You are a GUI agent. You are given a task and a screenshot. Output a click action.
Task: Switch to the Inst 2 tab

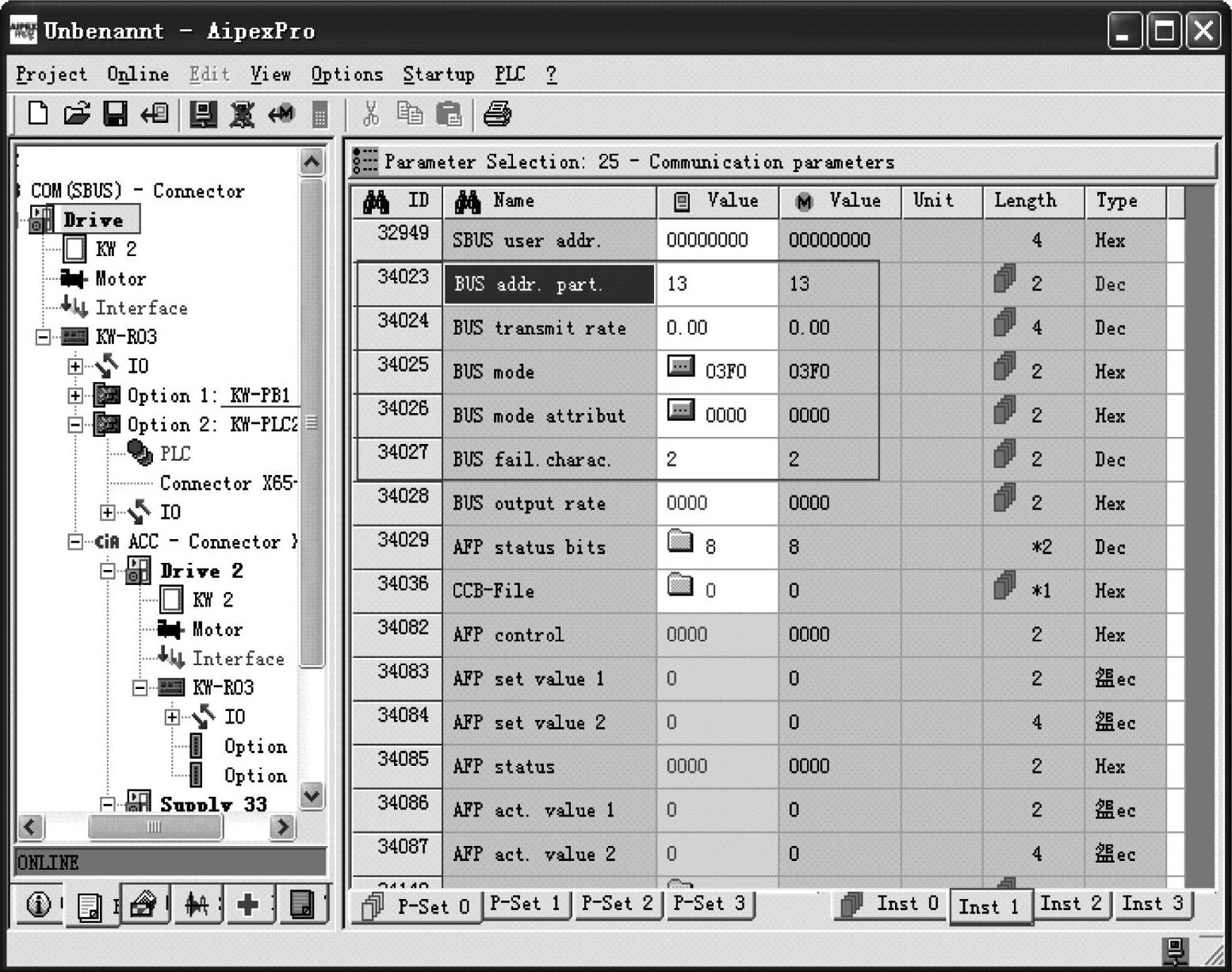1070,904
